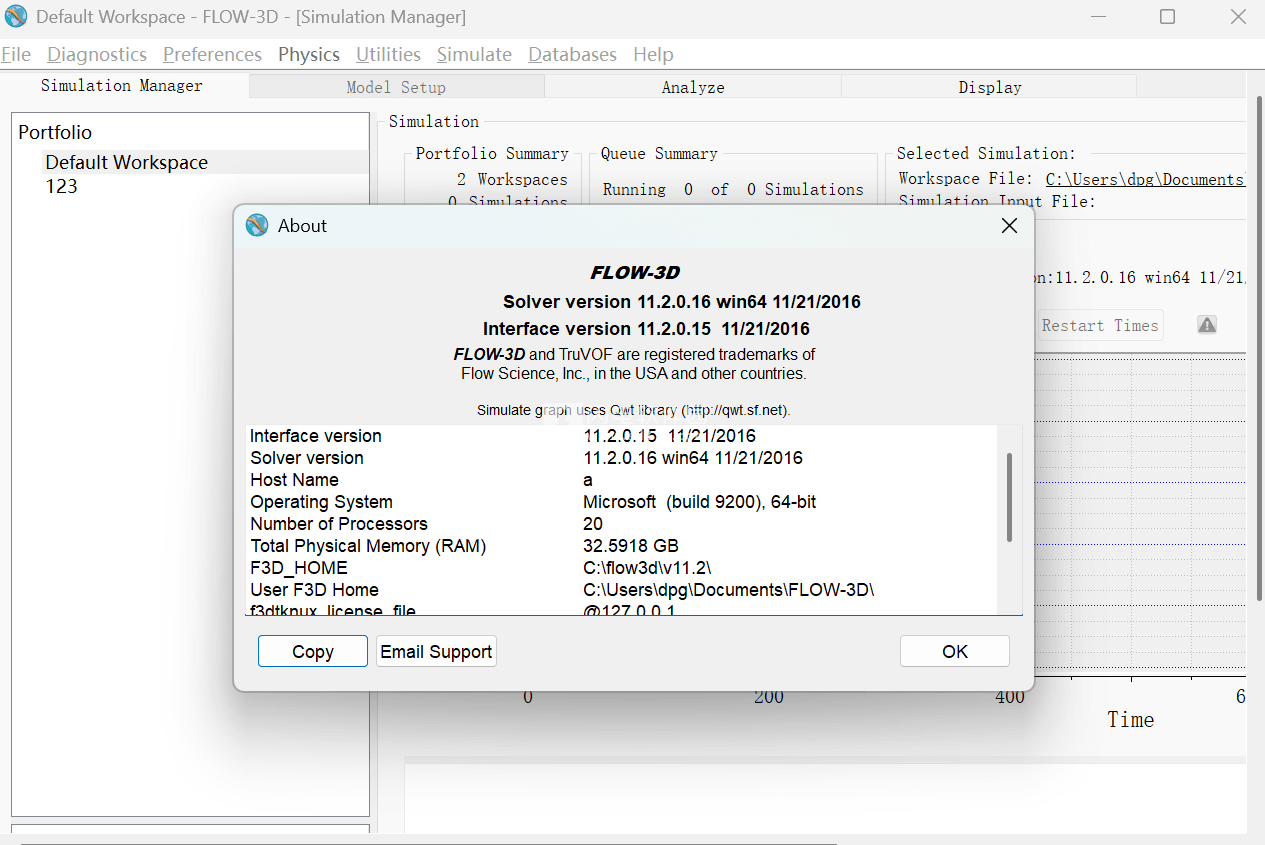Open the Workspace File path link
The image size is (1265, 845).
[1145, 179]
